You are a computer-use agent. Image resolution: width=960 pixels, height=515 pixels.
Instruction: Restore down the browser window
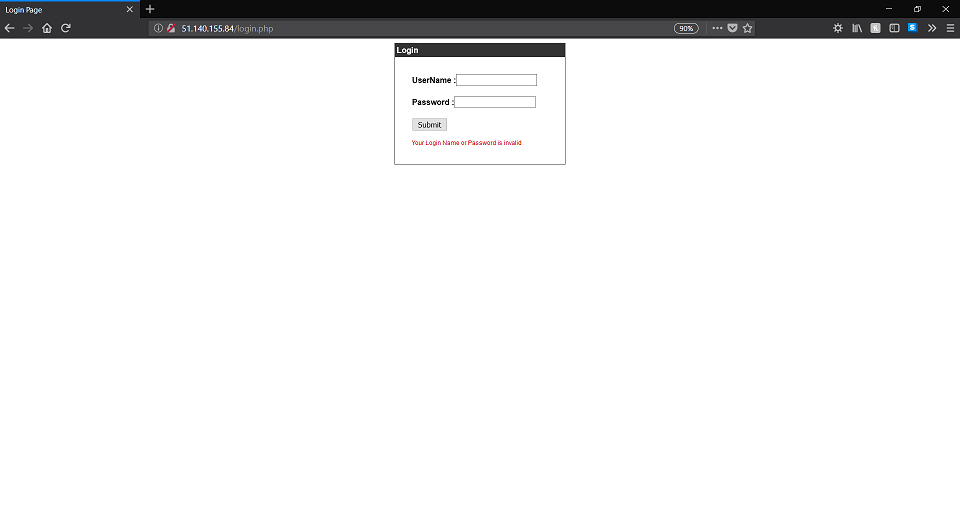(917, 9)
